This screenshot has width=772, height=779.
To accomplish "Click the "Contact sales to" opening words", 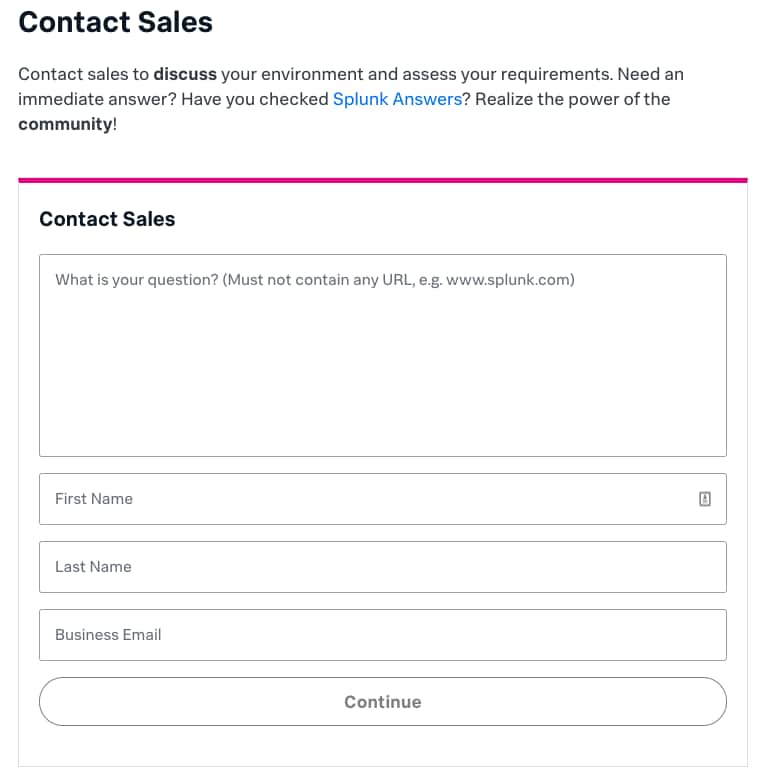I will click(83, 75).
